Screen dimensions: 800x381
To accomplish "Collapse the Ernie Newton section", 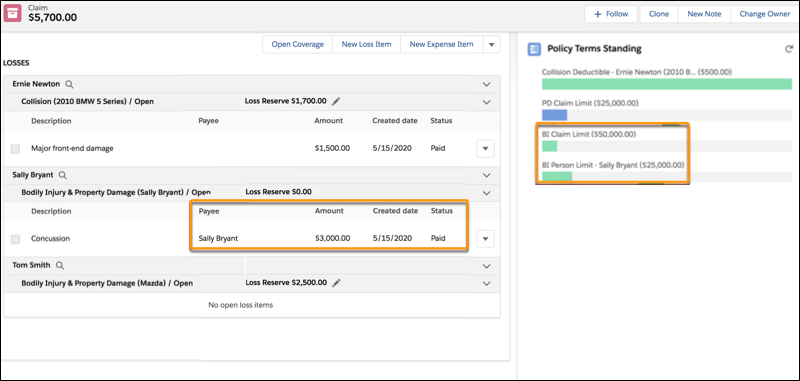I will pos(486,84).
